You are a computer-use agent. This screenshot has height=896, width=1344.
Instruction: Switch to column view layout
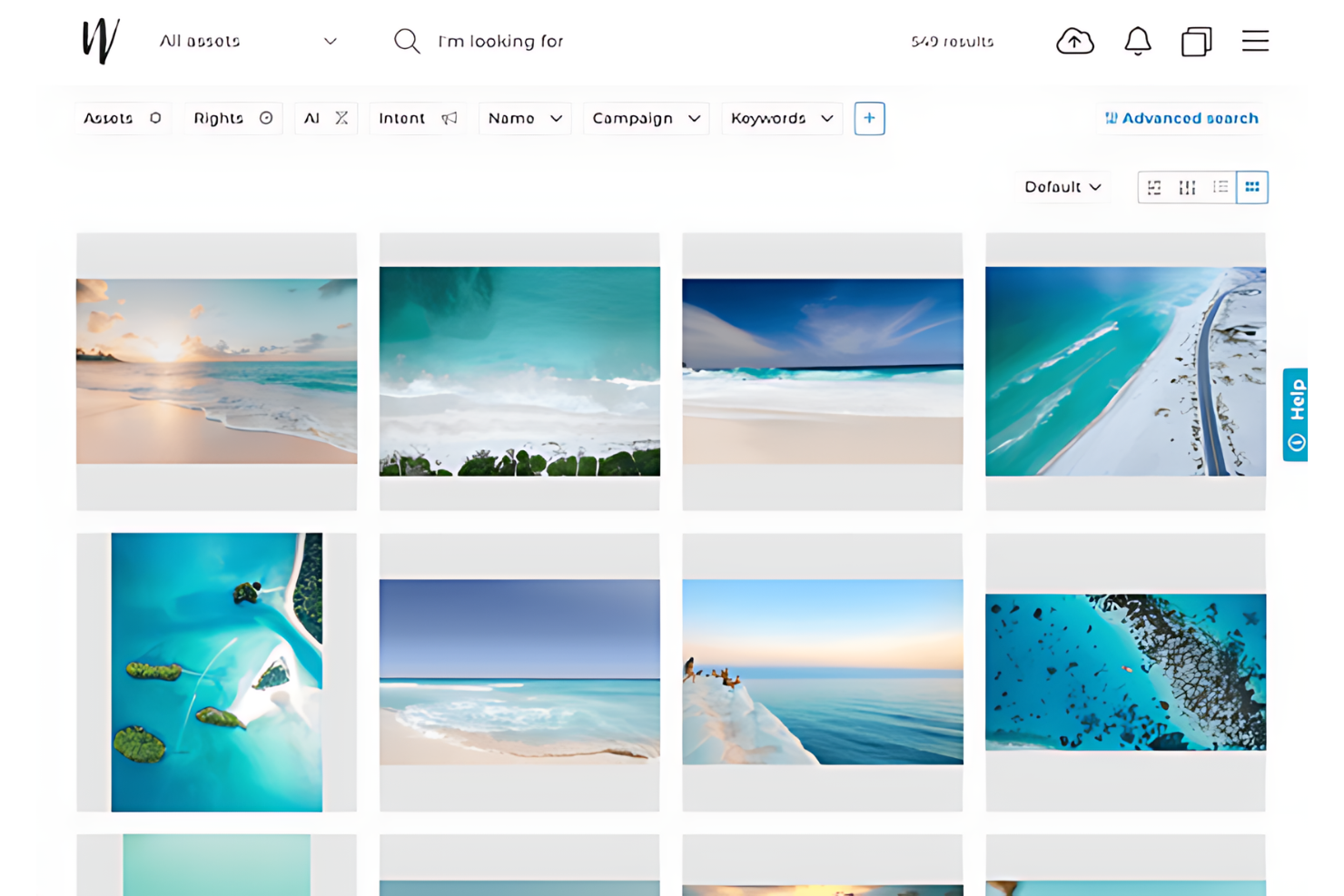(x=1187, y=187)
